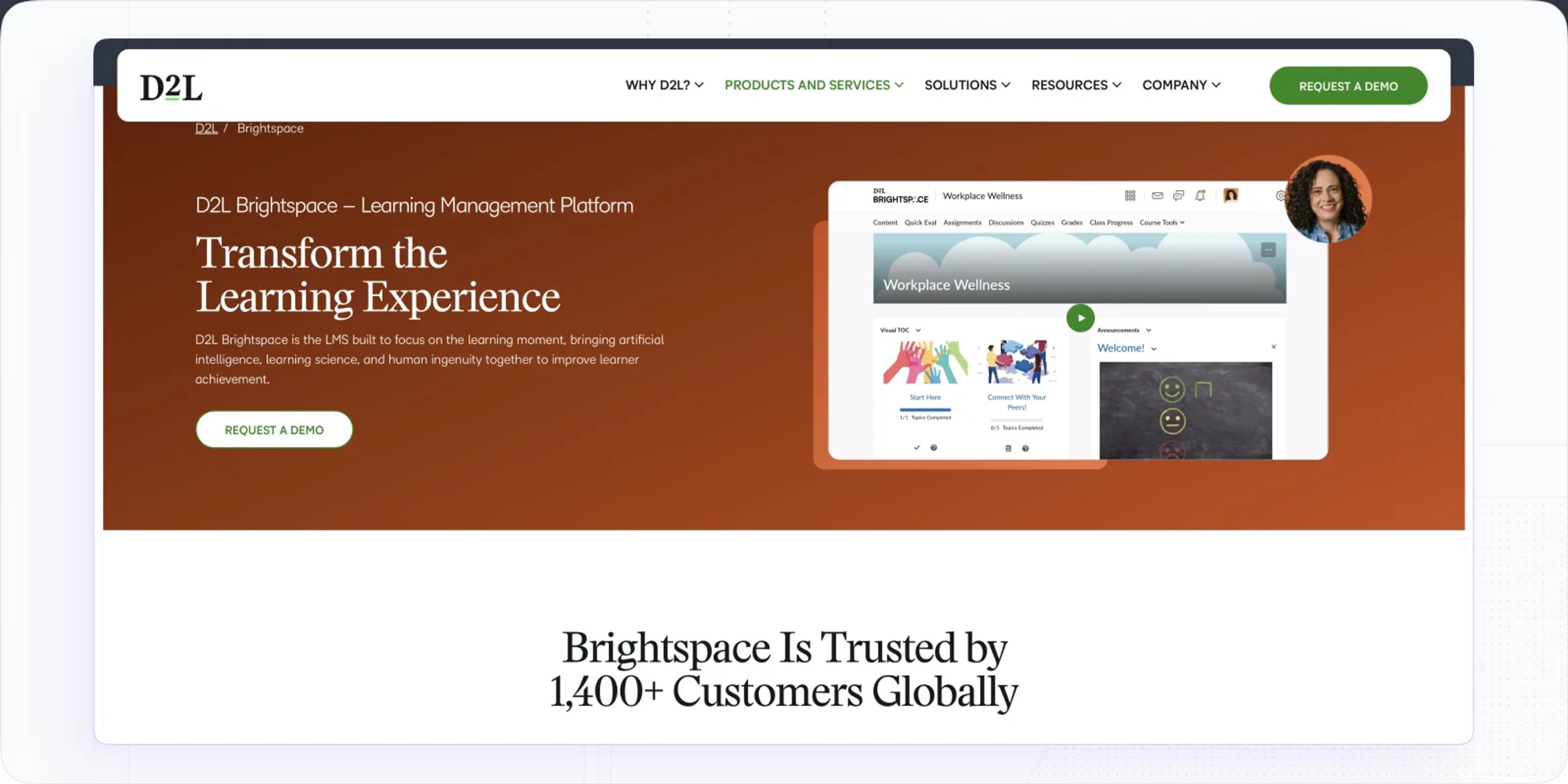Click the RESOURCES chevron arrow
This screenshot has width=1568, height=784.
pyautogui.click(x=1116, y=85)
